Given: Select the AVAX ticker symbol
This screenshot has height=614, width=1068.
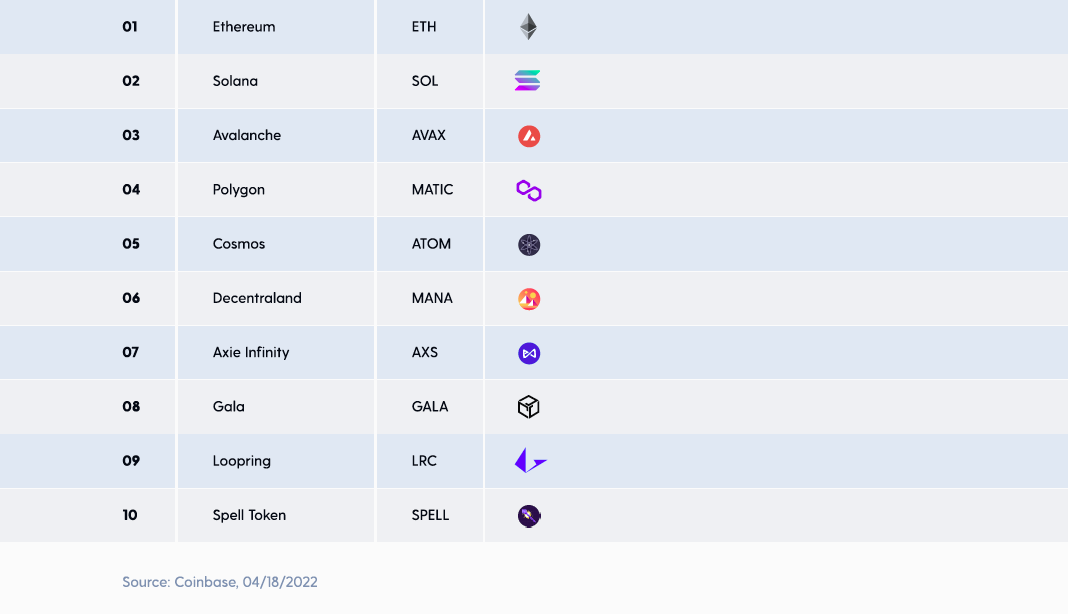Looking at the screenshot, I should click(428, 135).
